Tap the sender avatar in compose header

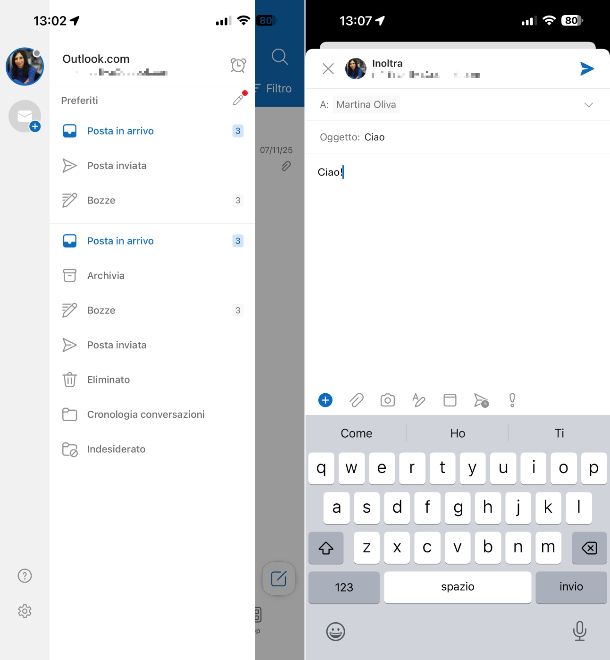pos(356,69)
